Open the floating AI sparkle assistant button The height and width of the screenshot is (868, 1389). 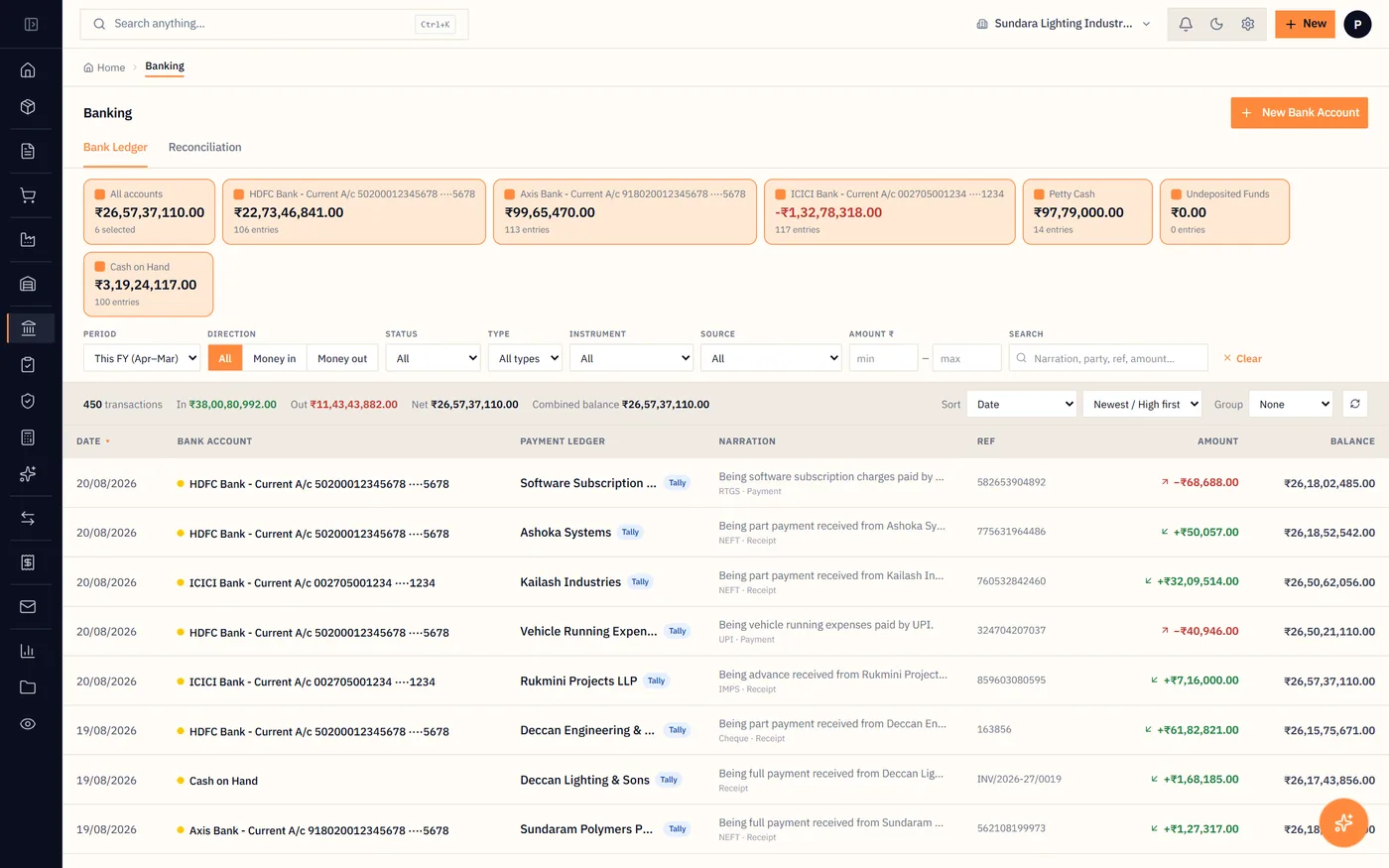(x=1344, y=822)
